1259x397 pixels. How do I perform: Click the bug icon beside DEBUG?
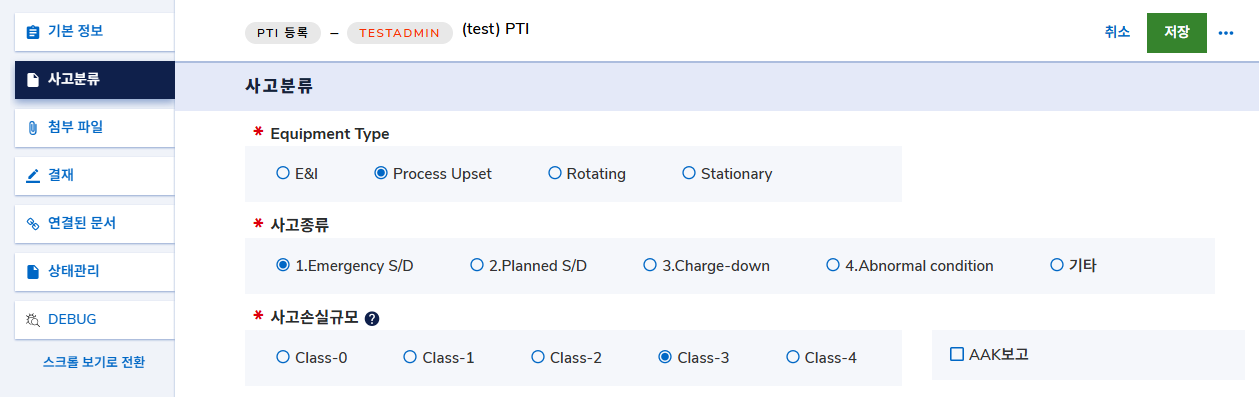[x=33, y=320]
